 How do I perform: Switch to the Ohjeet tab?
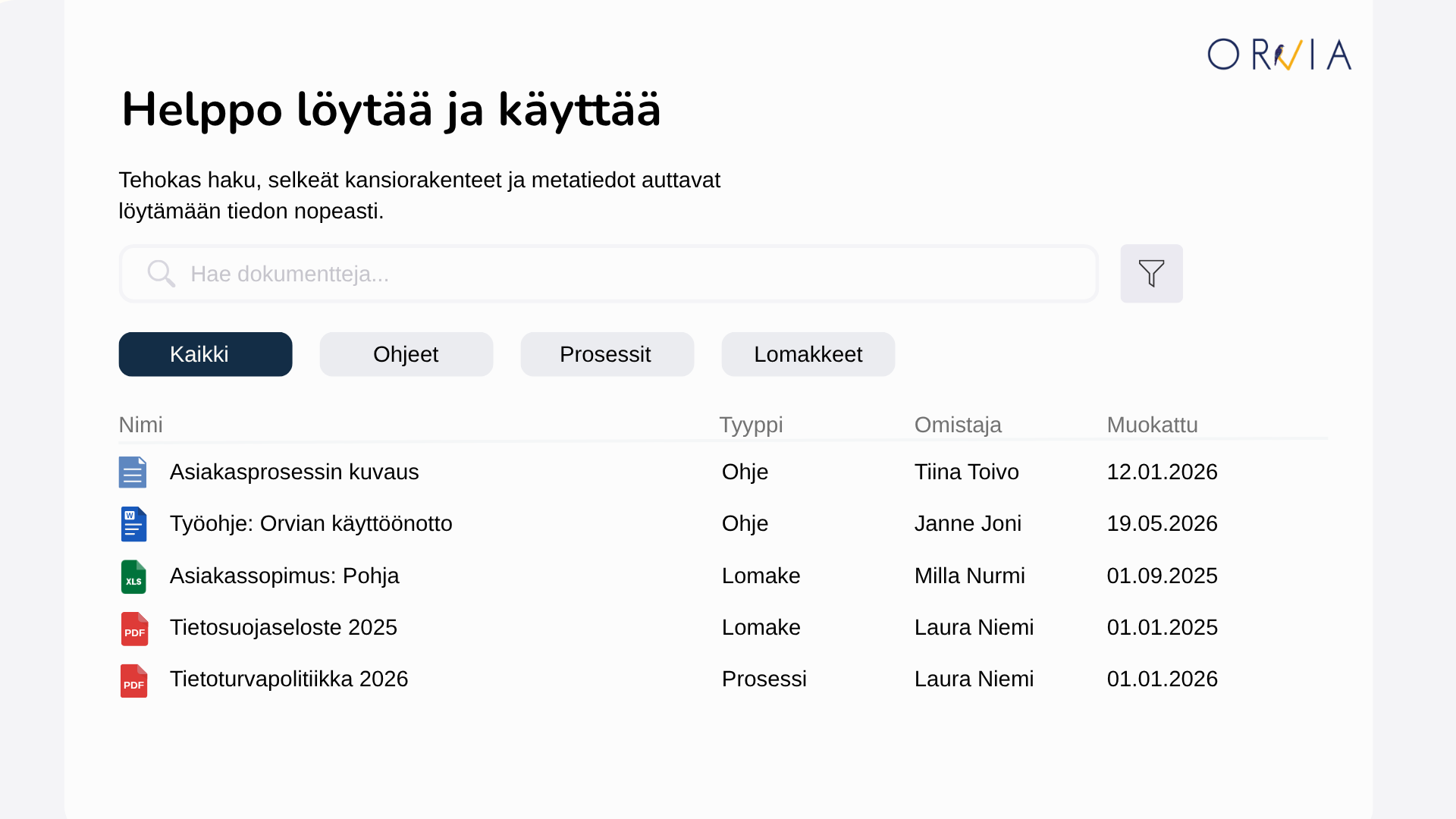point(406,354)
